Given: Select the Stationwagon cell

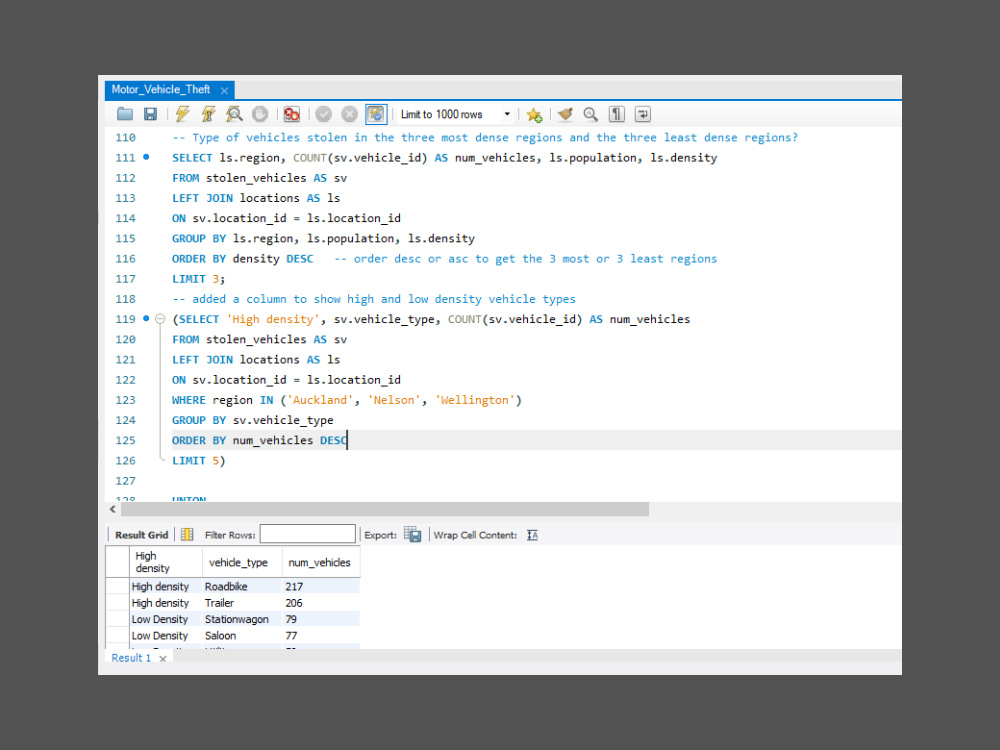Looking at the screenshot, I should [x=242, y=619].
